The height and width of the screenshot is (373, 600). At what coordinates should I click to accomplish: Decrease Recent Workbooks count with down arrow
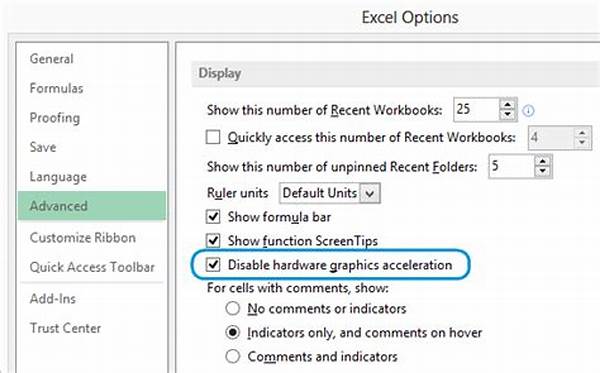(x=507, y=114)
